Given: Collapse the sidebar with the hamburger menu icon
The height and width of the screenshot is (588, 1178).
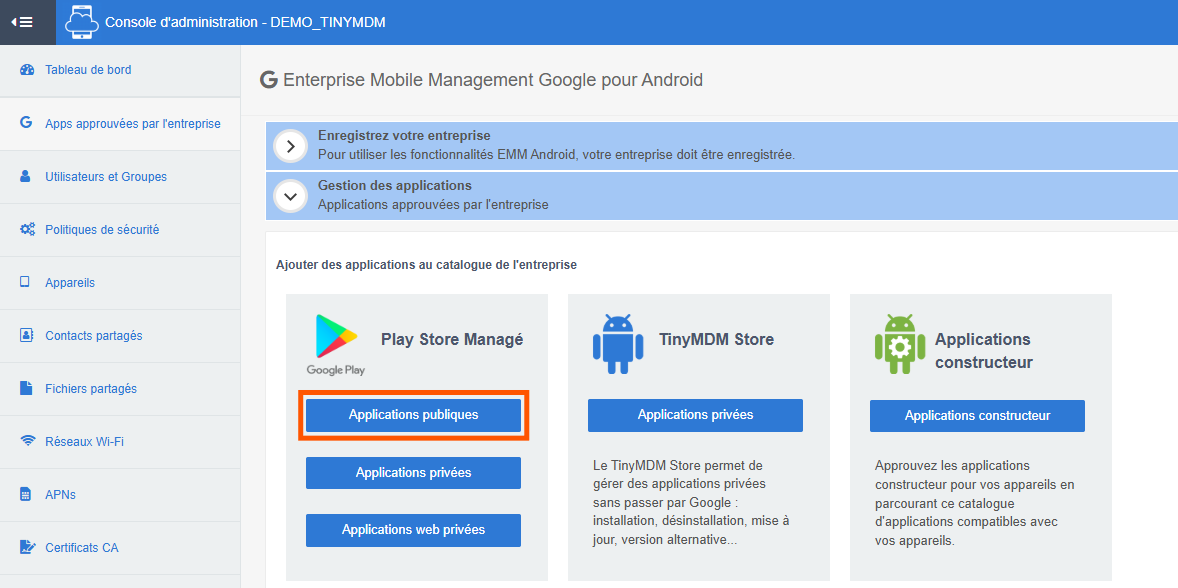Looking at the screenshot, I should click(22, 22).
